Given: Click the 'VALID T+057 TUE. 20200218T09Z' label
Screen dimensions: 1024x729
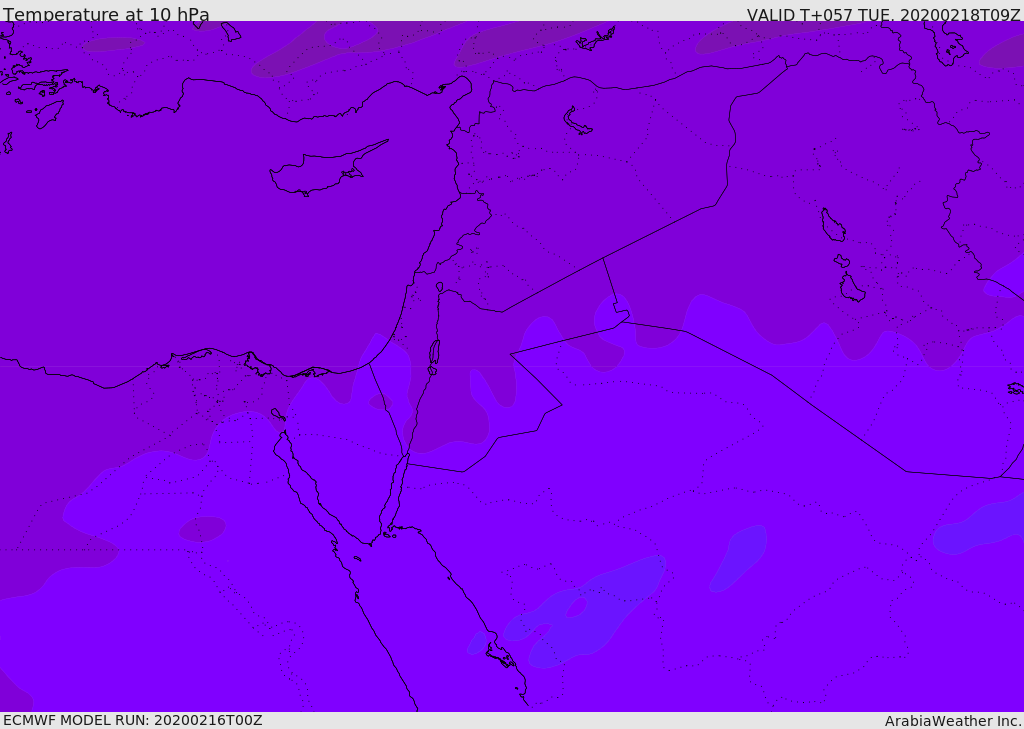Looking at the screenshot, I should point(884,15).
